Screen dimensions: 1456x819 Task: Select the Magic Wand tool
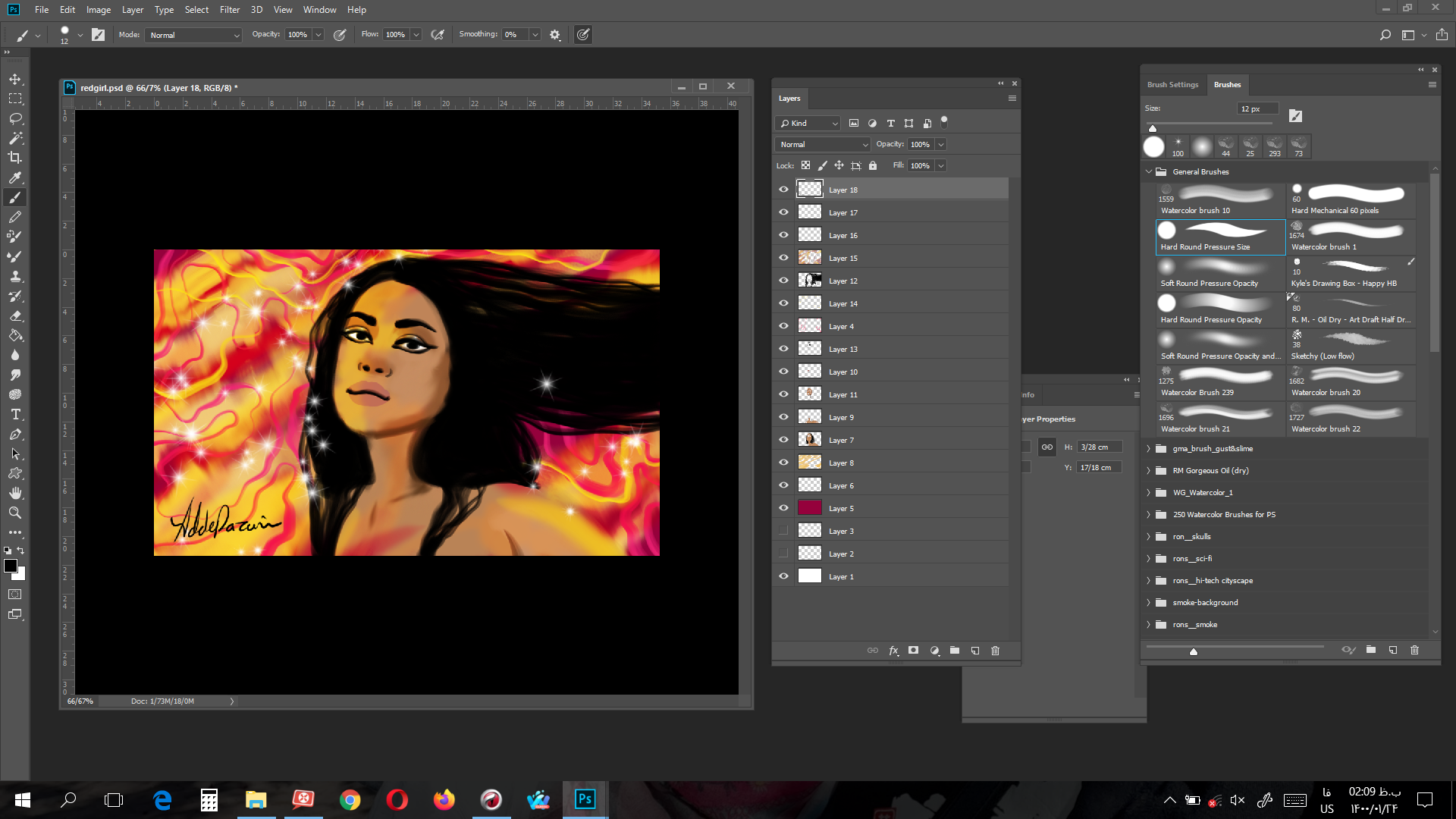pos(15,138)
